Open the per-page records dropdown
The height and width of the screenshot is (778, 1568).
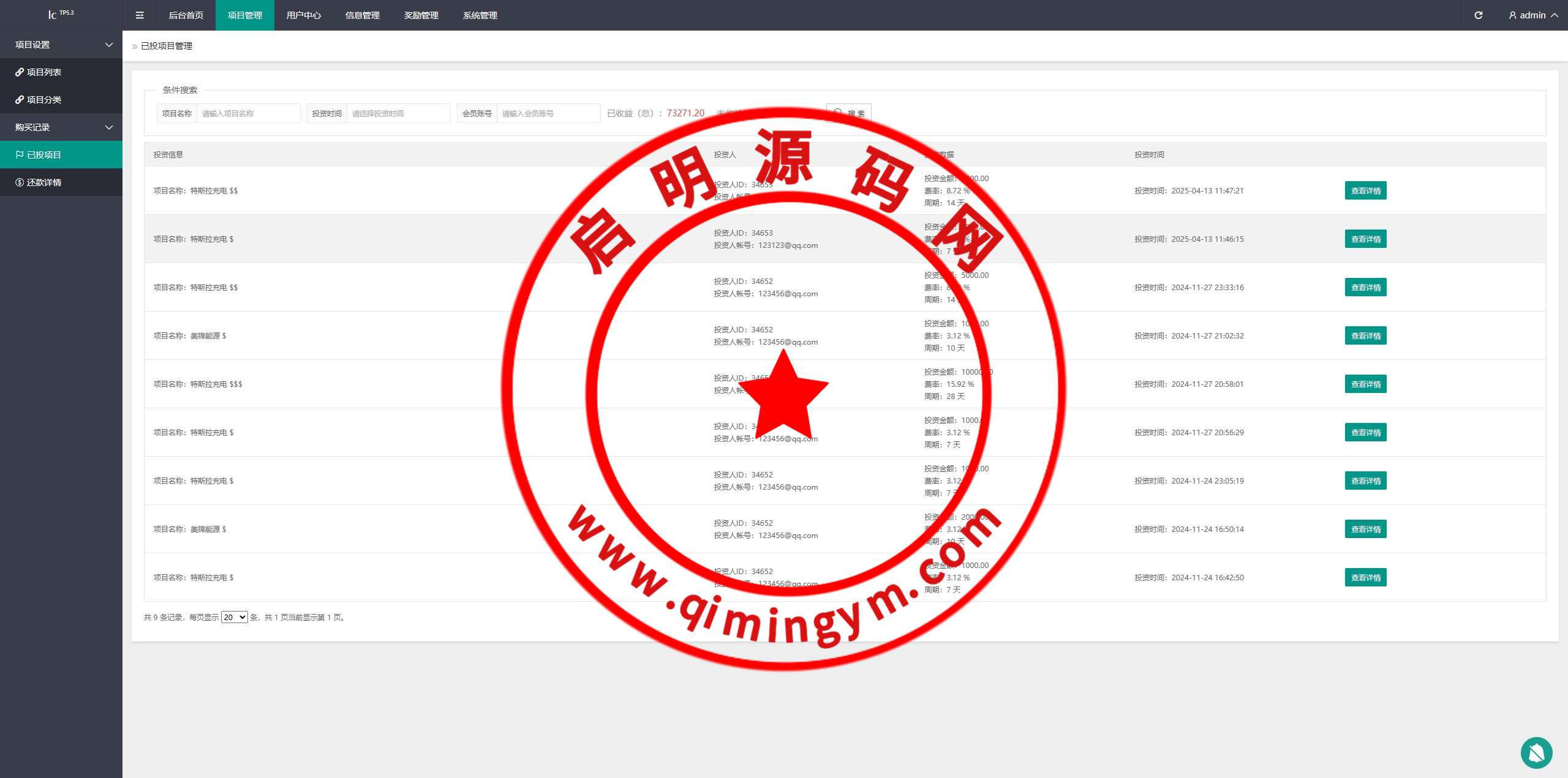click(234, 617)
